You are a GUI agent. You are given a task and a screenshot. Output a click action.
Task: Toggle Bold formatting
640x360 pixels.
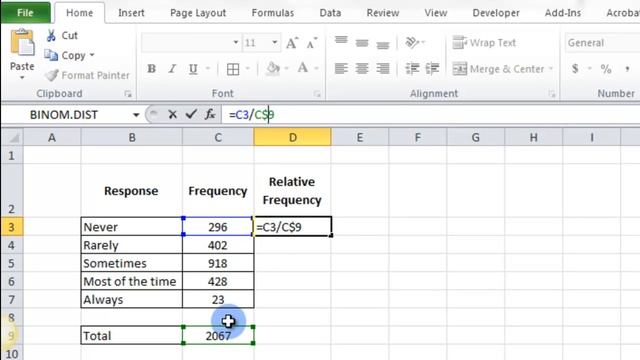pos(151,69)
